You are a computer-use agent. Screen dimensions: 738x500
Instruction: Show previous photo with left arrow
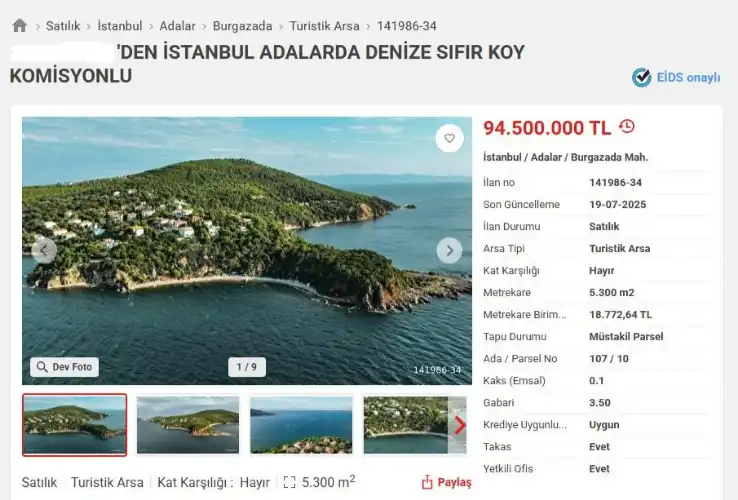tap(44, 250)
